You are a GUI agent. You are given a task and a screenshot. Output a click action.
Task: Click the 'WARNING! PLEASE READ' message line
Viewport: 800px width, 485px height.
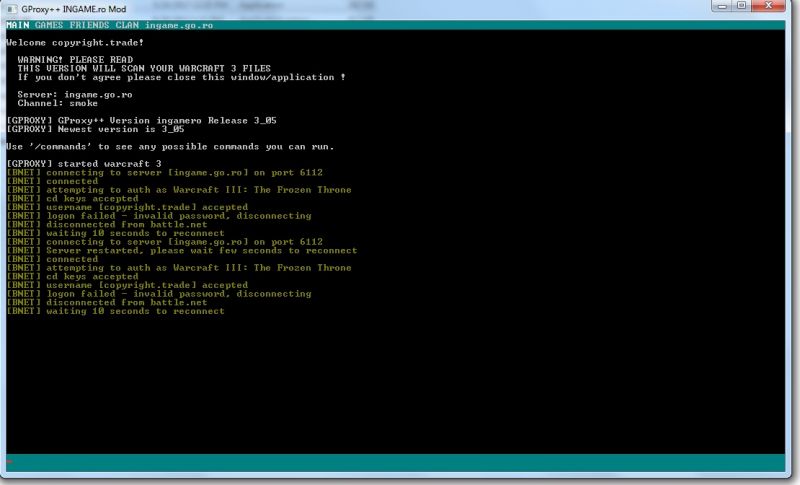click(70, 60)
